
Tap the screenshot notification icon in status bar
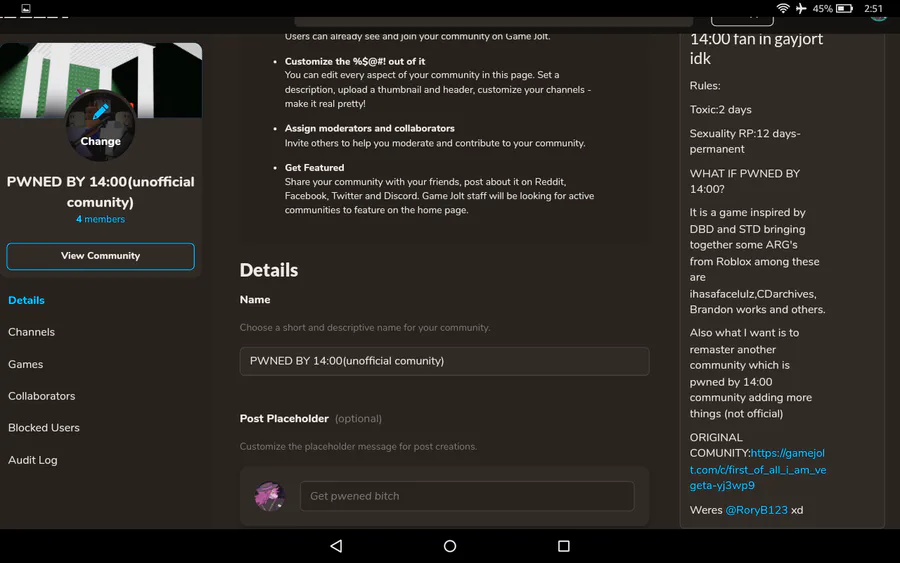coord(26,8)
